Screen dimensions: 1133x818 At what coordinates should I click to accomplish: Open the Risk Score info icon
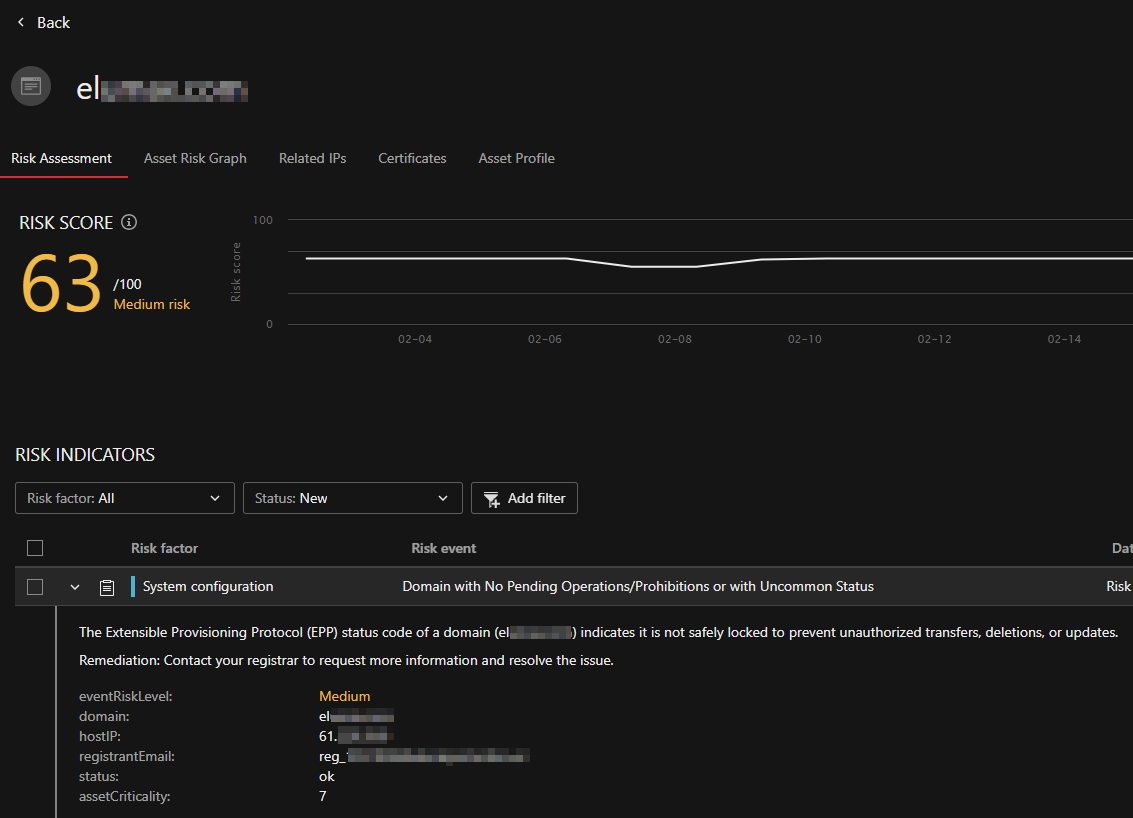tap(129, 222)
